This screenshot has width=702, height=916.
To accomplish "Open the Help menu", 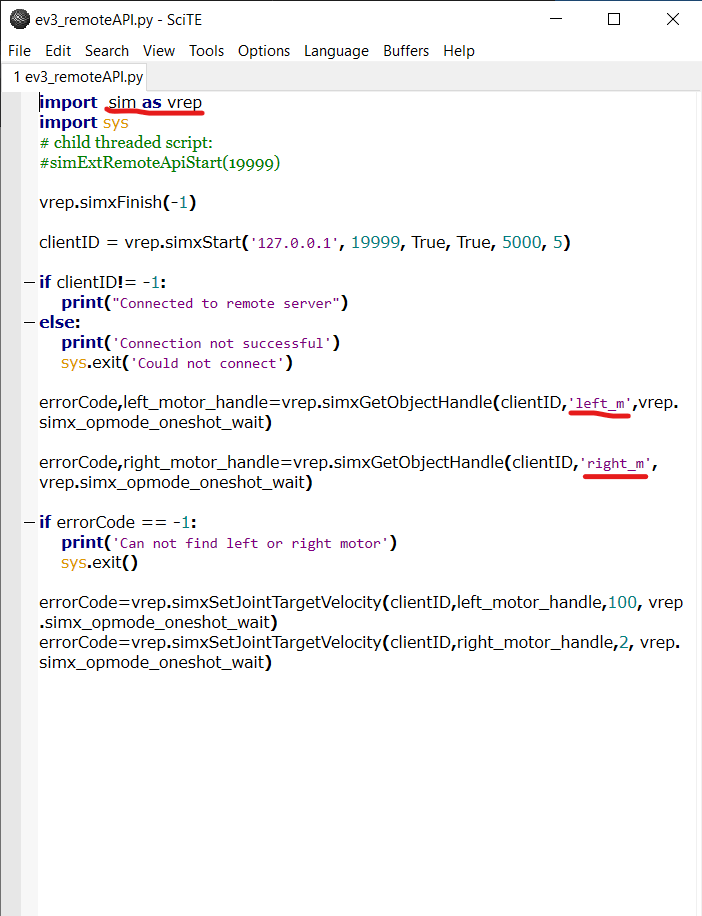I will (458, 51).
